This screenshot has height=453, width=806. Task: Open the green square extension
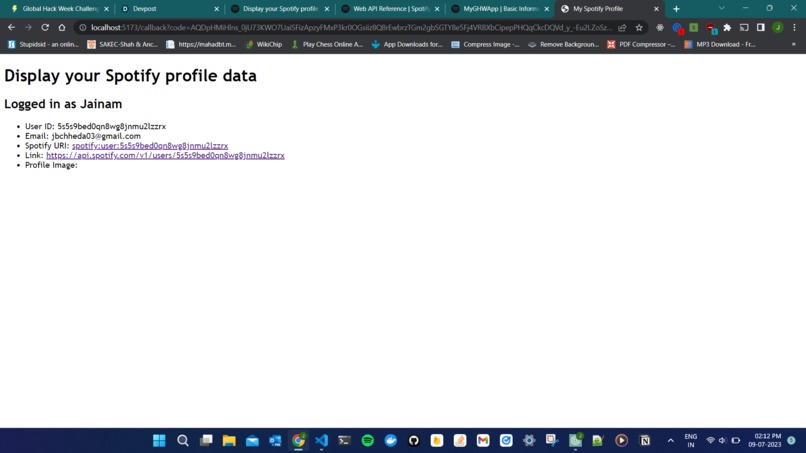(x=693, y=27)
